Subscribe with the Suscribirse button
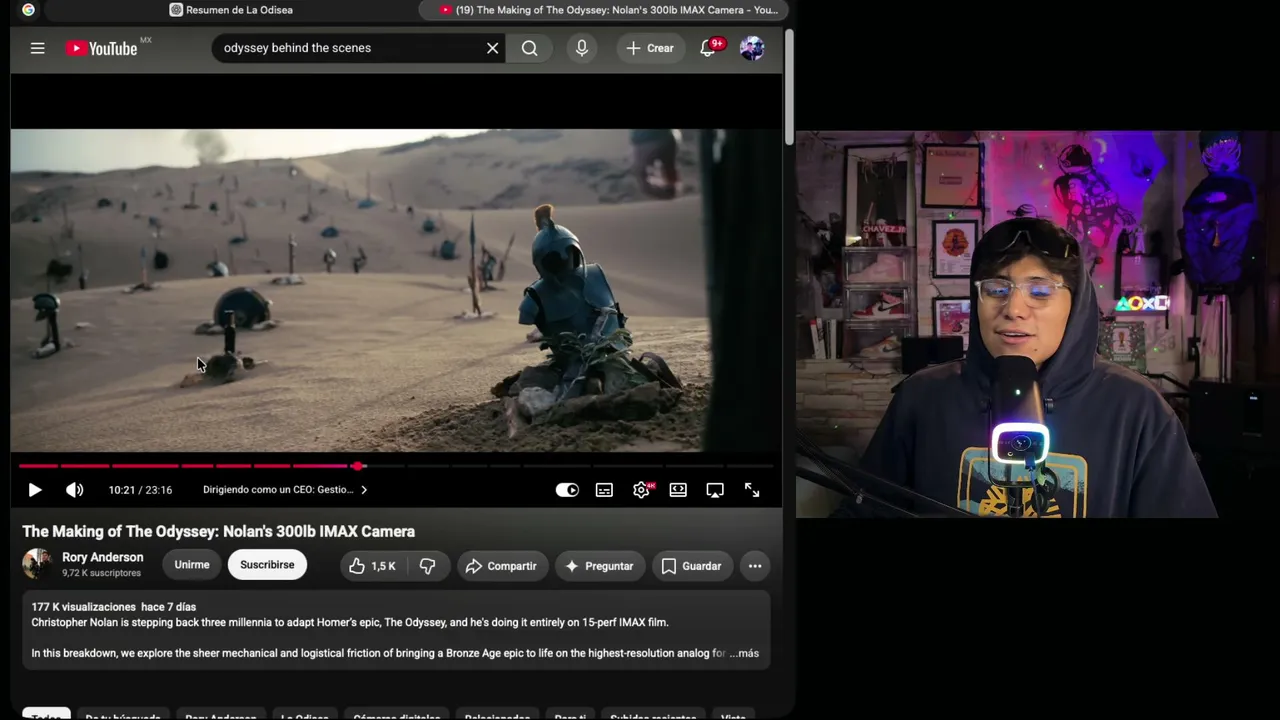 pyautogui.click(x=267, y=565)
